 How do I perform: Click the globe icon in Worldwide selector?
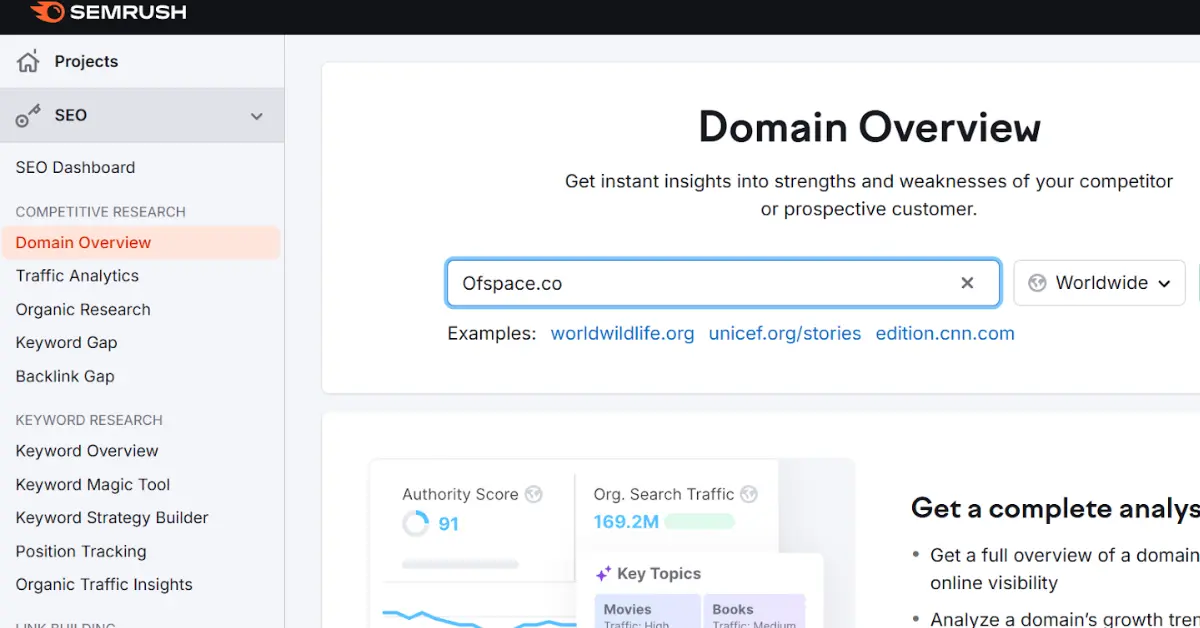(1037, 283)
